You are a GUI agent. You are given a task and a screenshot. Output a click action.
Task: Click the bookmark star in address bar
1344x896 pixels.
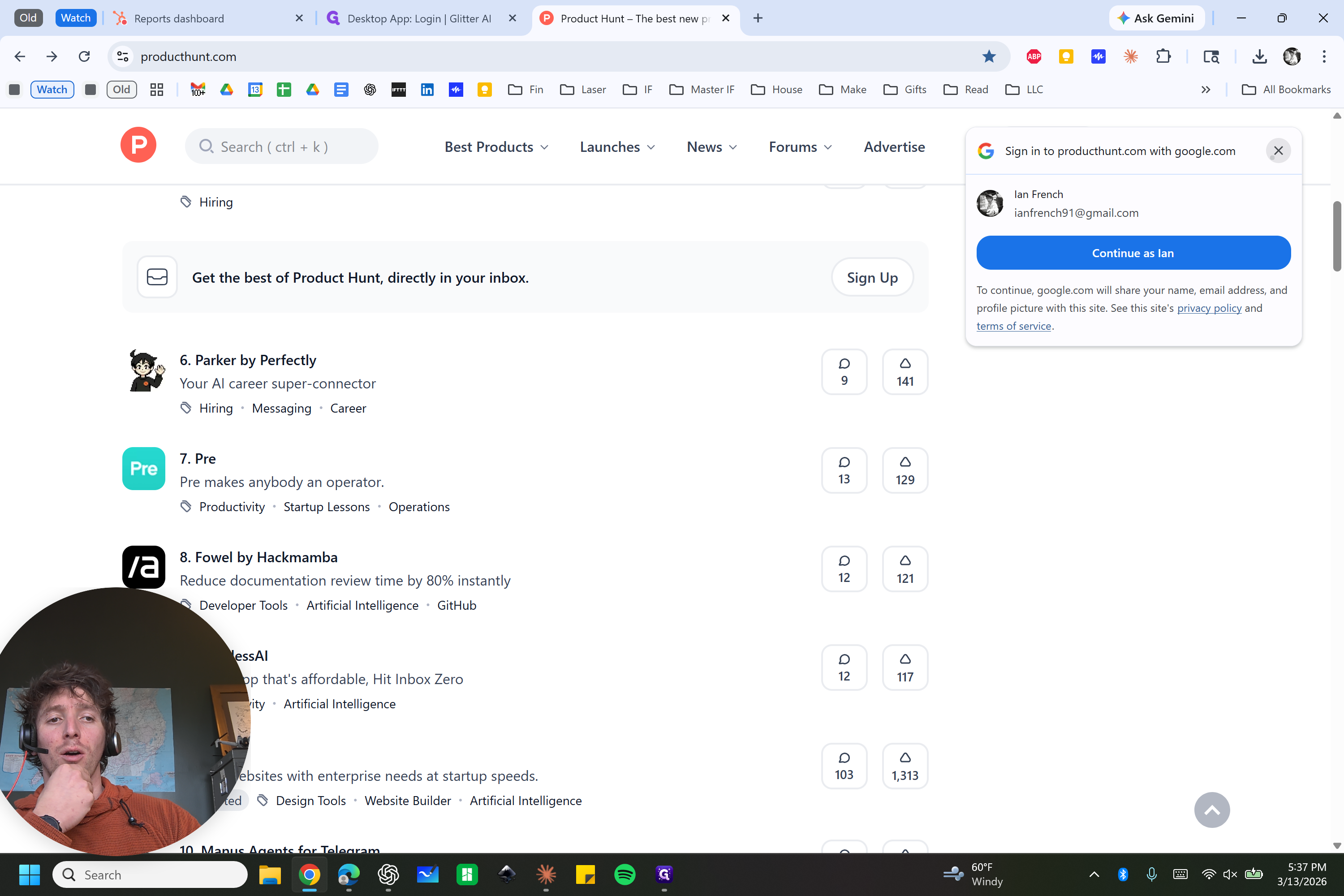pos(989,56)
